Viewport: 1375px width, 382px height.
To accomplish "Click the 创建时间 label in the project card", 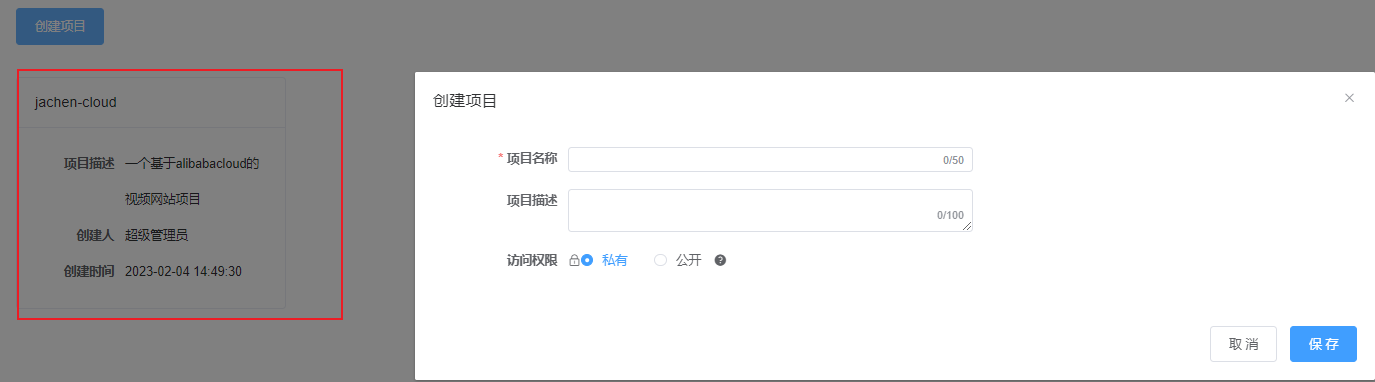I will coord(89,272).
